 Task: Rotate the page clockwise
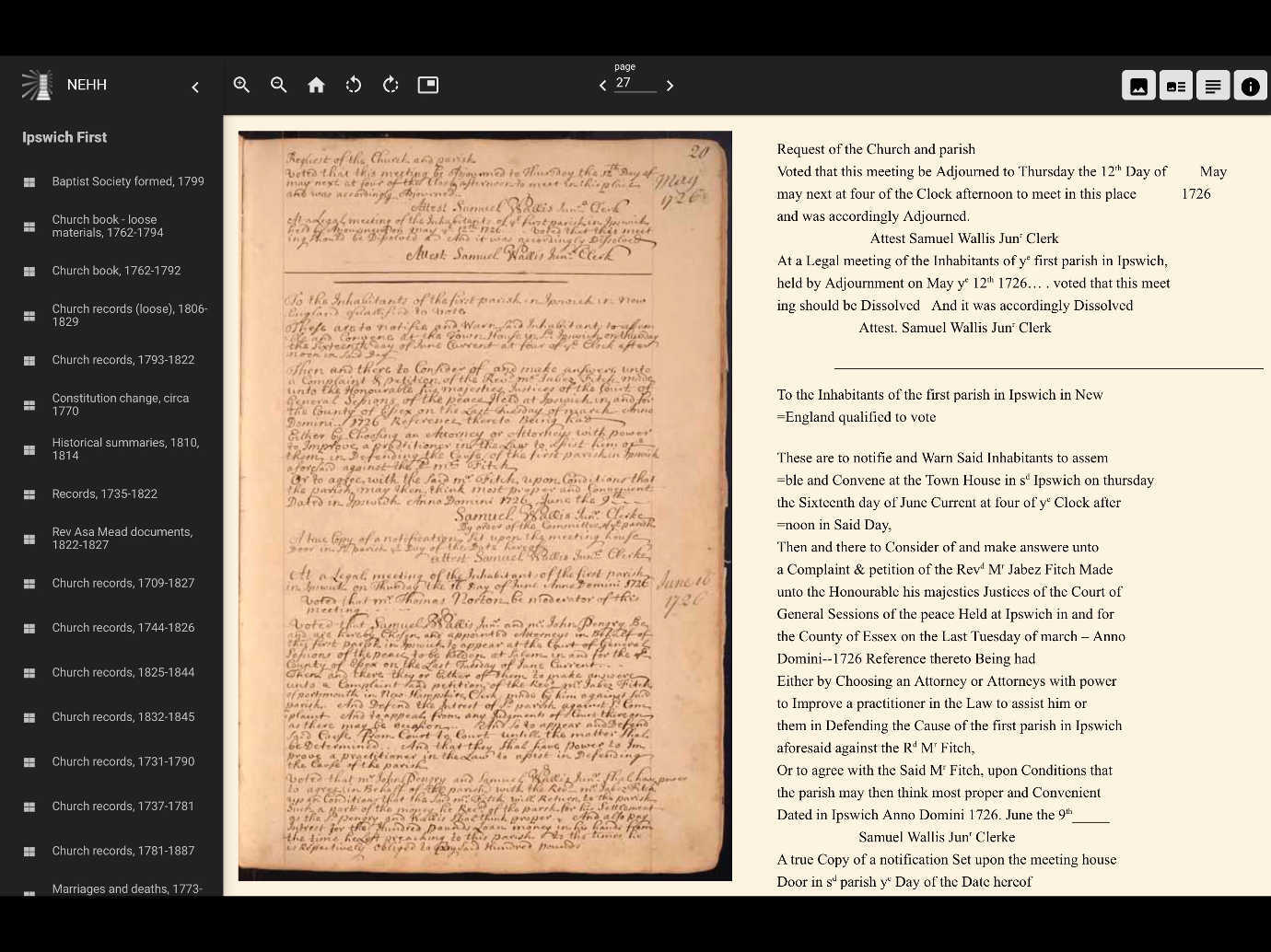391,85
